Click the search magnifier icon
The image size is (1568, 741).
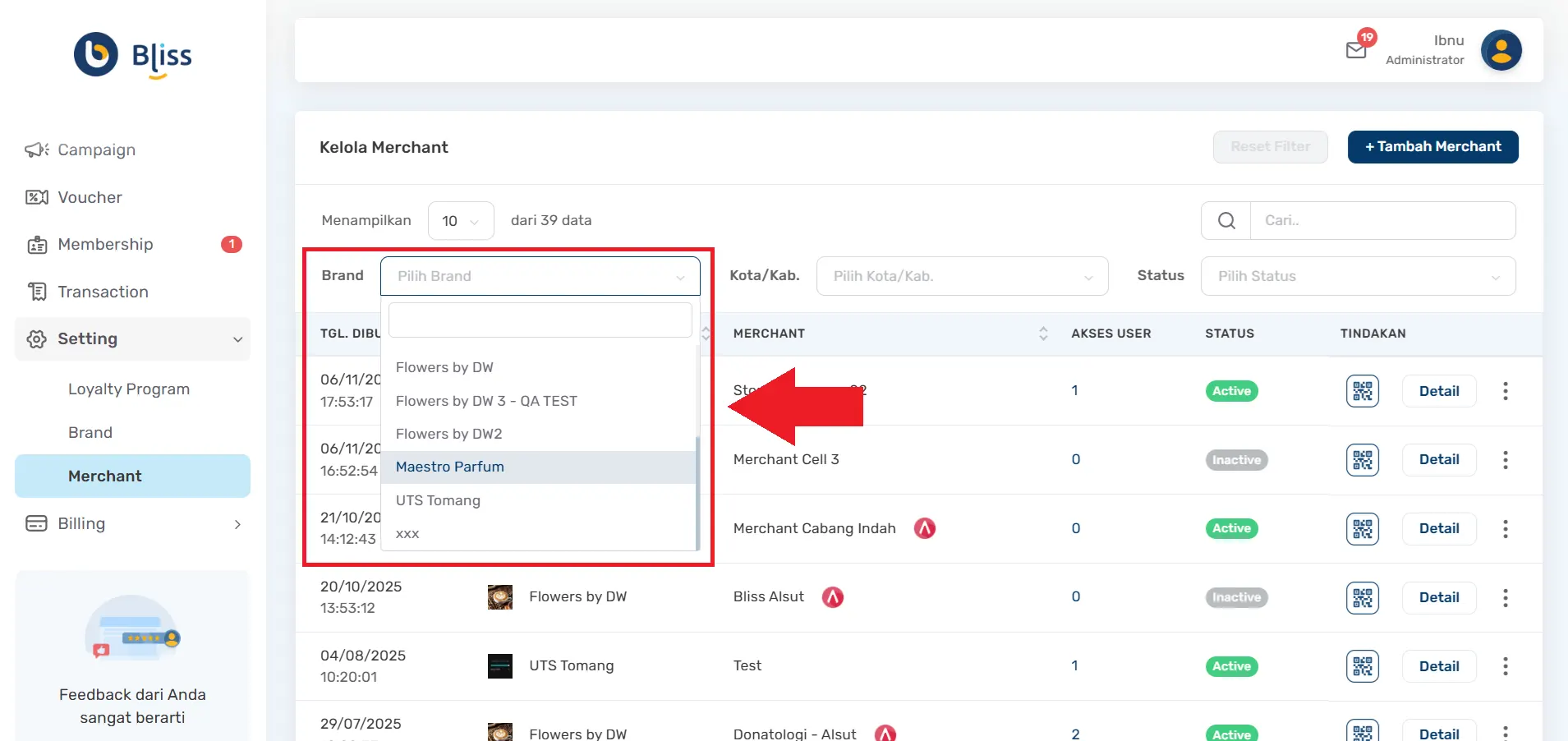click(1226, 221)
